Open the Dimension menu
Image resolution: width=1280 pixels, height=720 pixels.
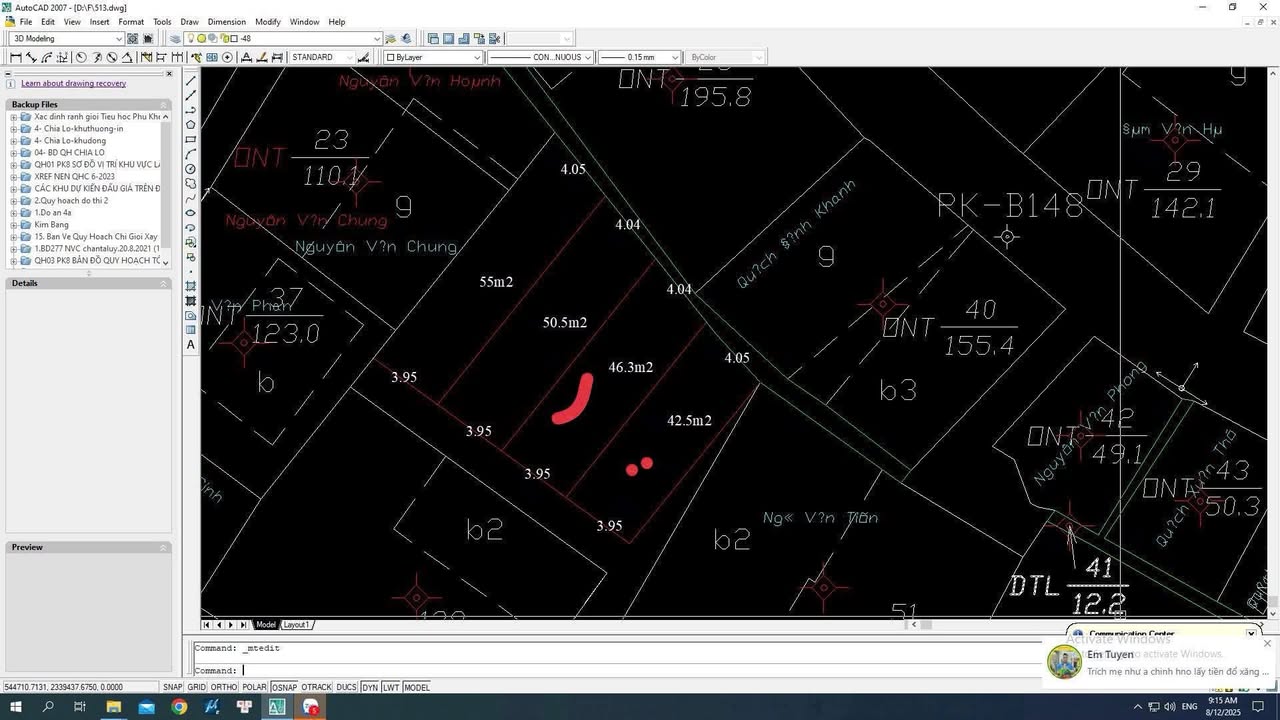226,21
